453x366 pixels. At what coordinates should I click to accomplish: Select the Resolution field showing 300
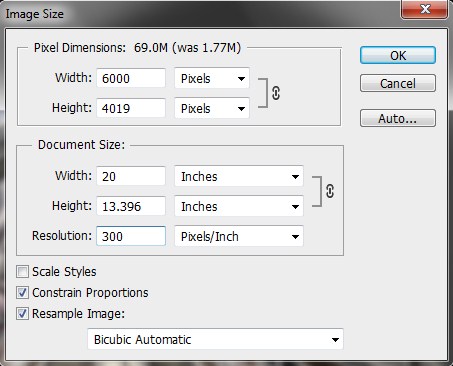(x=131, y=236)
